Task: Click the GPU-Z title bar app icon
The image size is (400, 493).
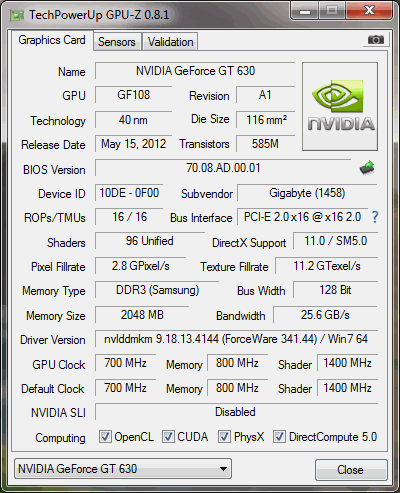Action: coord(17,15)
